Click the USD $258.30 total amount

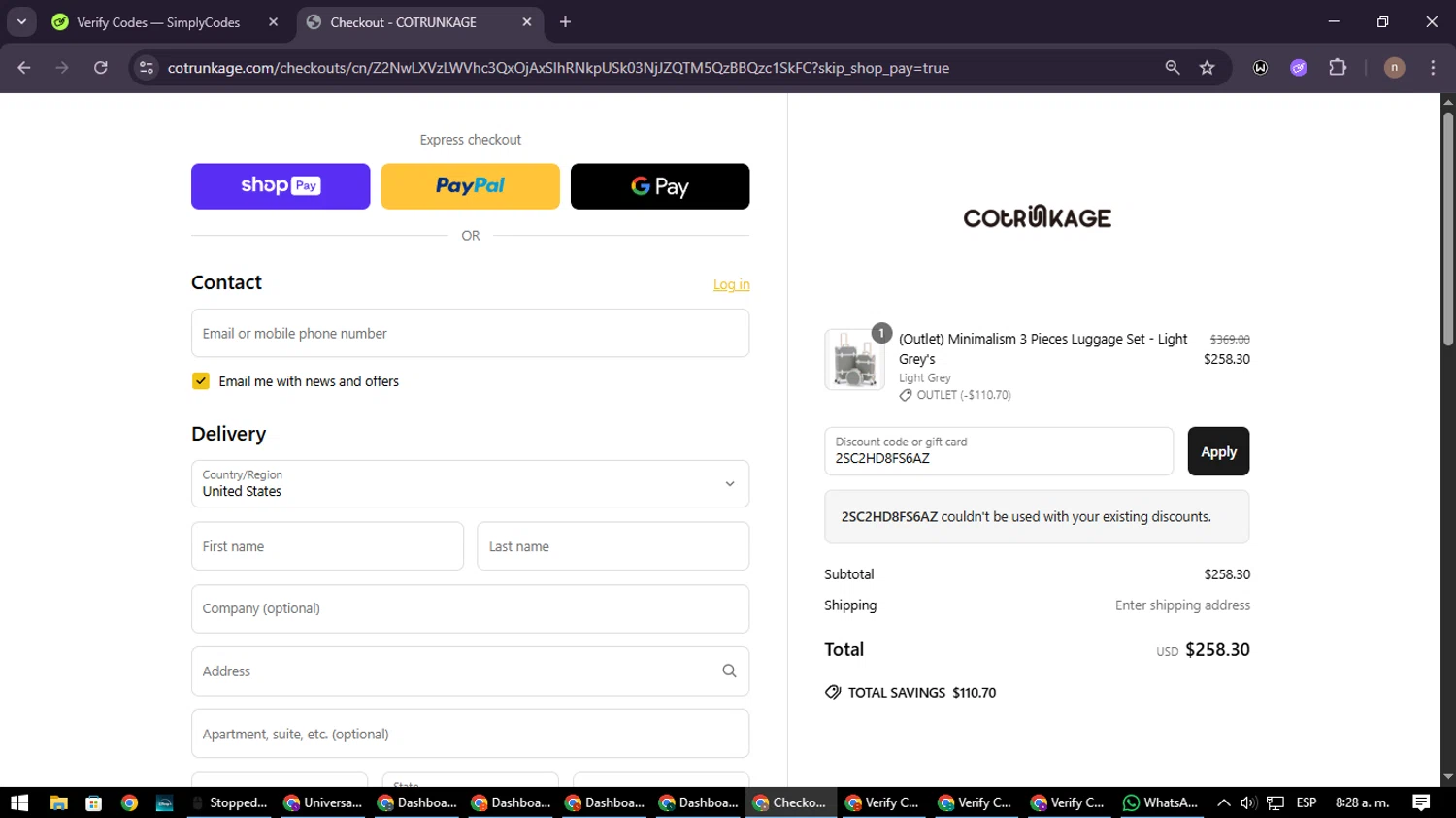click(1203, 650)
